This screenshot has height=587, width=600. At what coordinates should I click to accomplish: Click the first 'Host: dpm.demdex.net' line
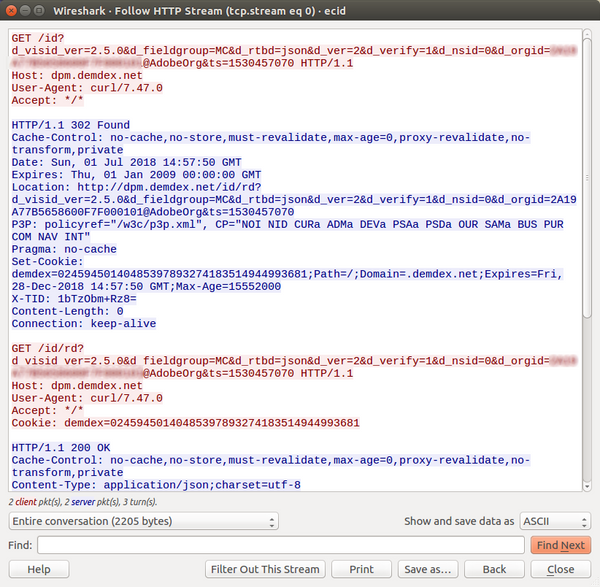[x=77, y=75]
